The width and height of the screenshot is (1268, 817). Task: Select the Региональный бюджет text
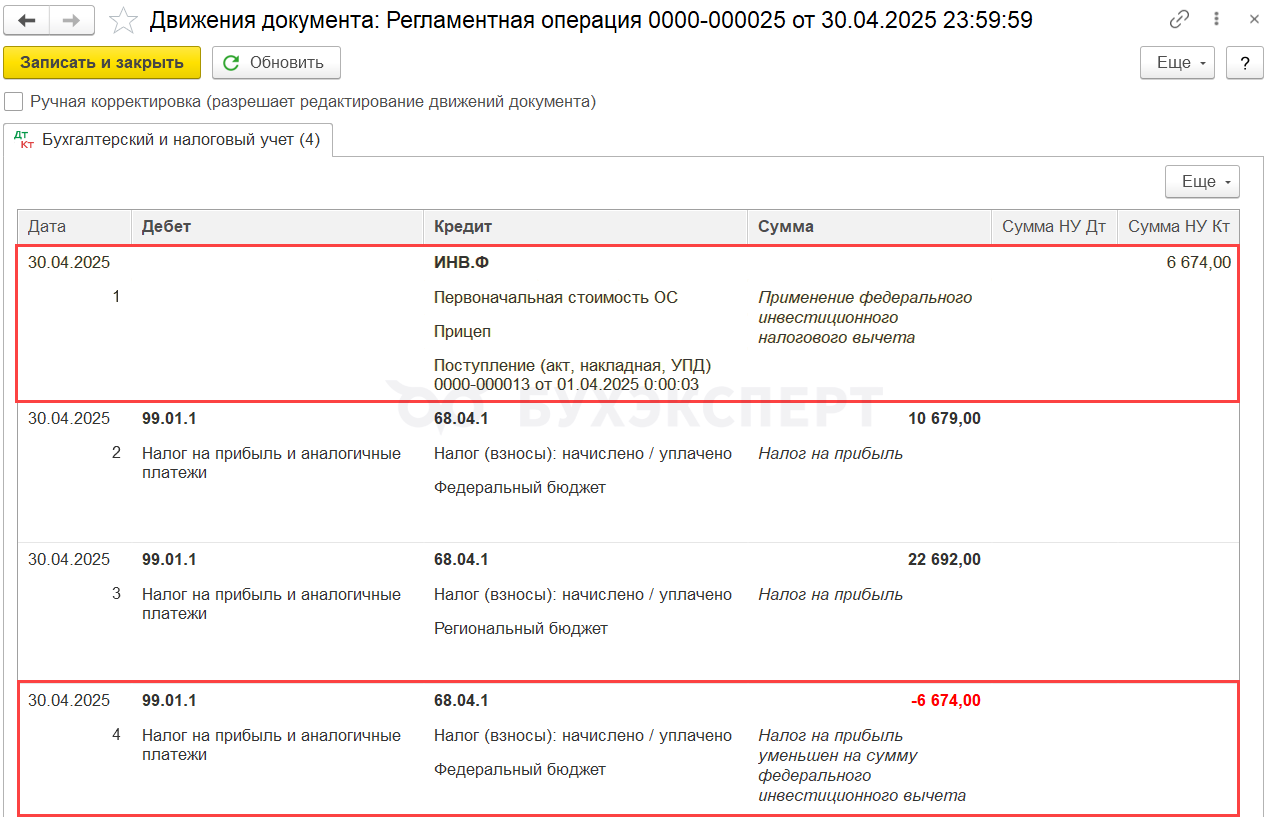(521, 628)
